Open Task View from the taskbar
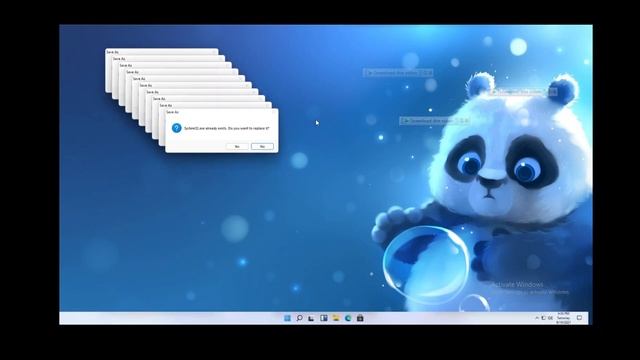This screenshot has width=640, height=360. (311, 318)
